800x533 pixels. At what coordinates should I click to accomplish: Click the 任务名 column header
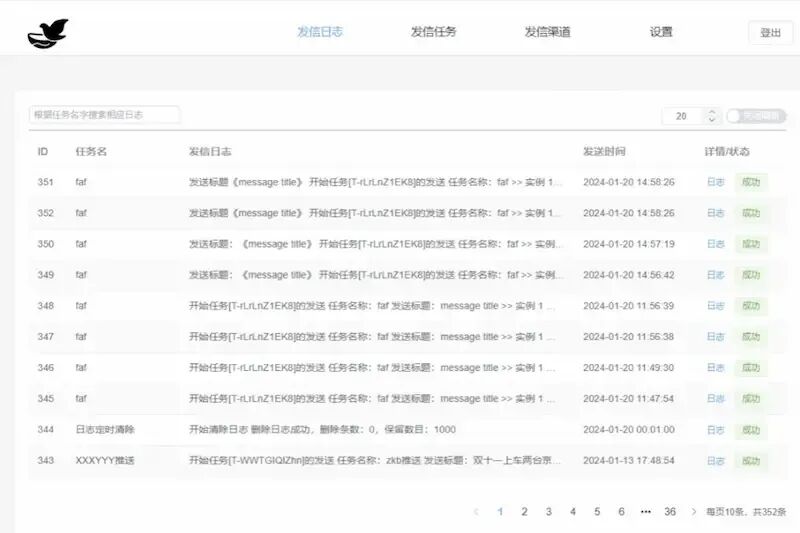click(91, 151)
